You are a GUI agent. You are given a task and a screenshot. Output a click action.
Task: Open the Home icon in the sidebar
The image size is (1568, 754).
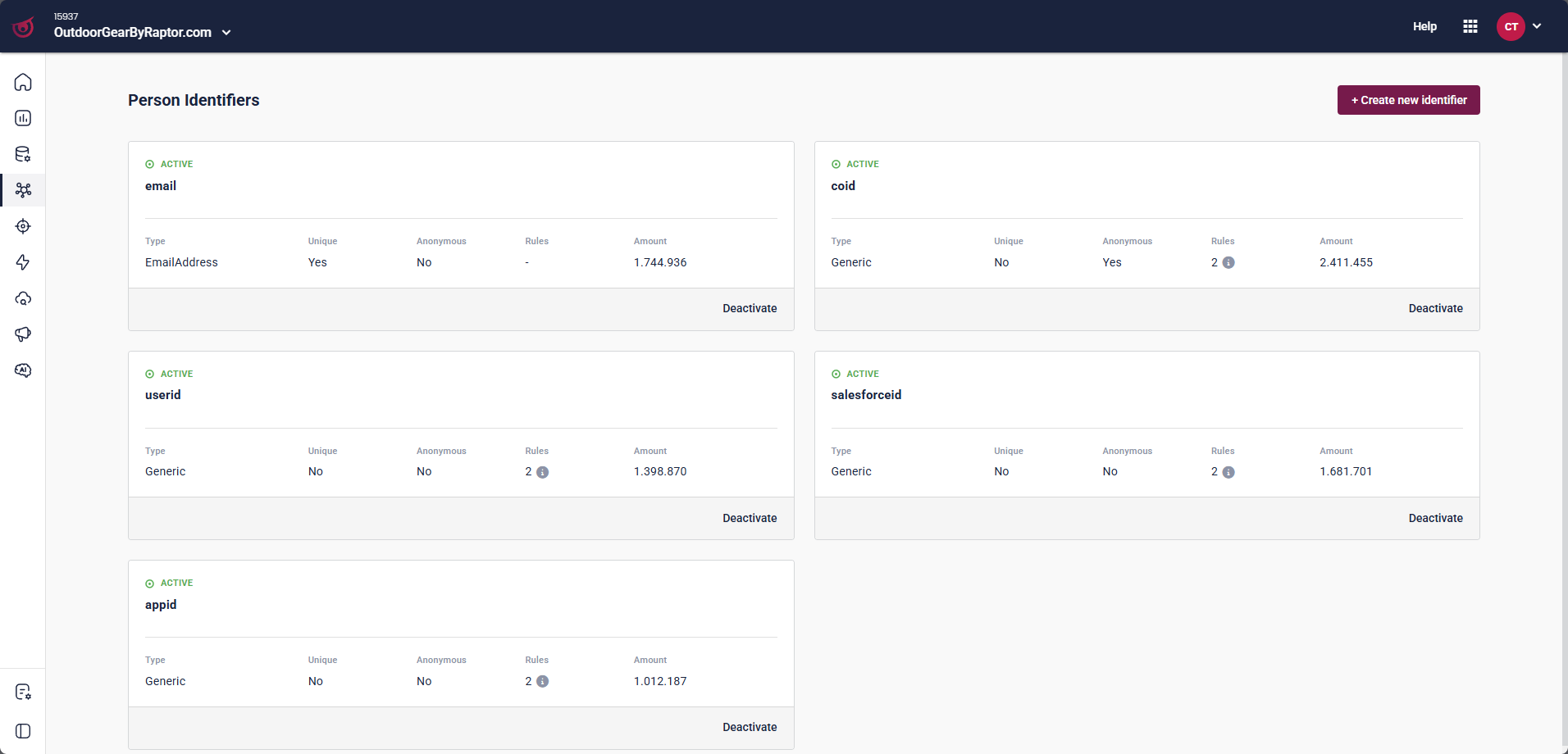23,82
